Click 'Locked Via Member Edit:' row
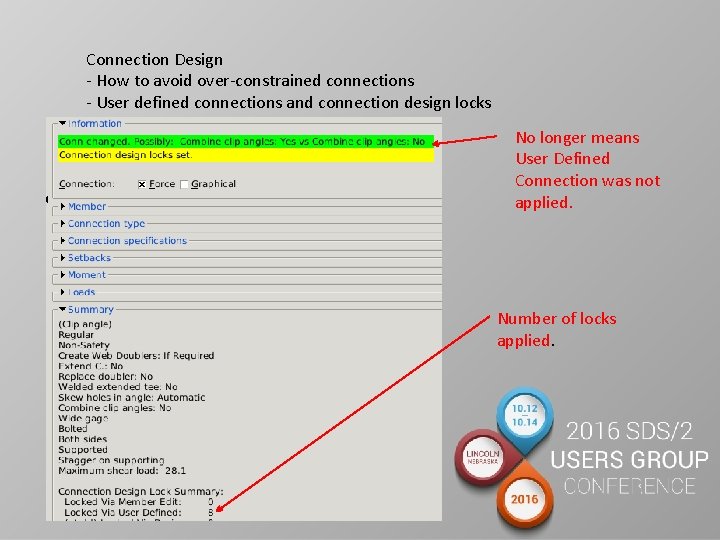 pyautogui.click(x=138, y=502)
